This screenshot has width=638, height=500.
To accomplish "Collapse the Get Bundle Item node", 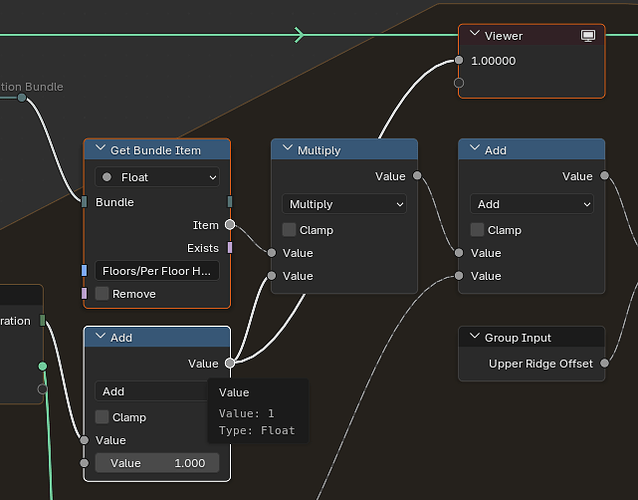I will pyautogui.click(x=100, y=148).
